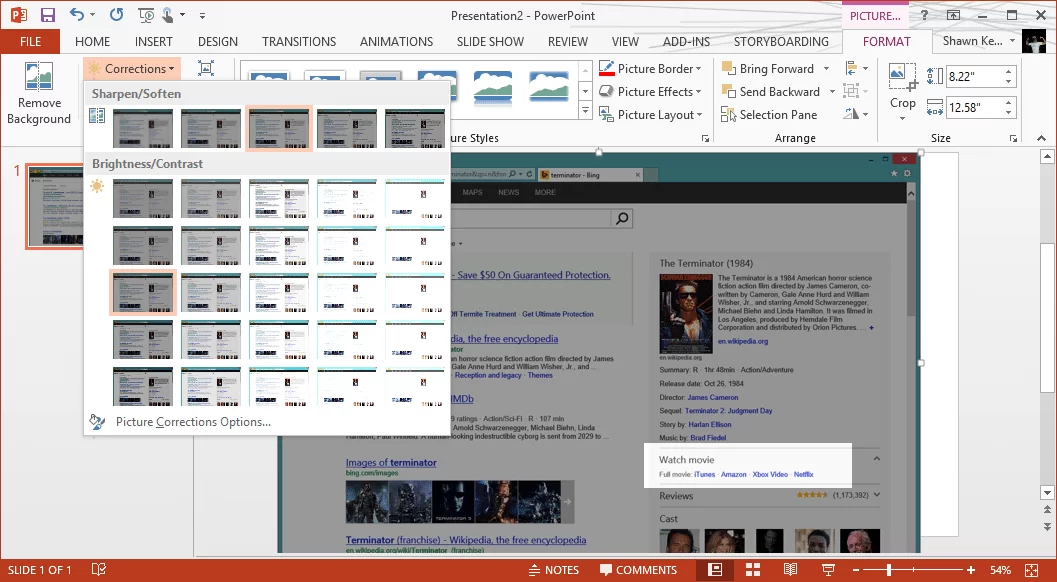Select the Picture Tools FORMAT tab
This screenshot has width=1057, height=582.
coord(886,41)
